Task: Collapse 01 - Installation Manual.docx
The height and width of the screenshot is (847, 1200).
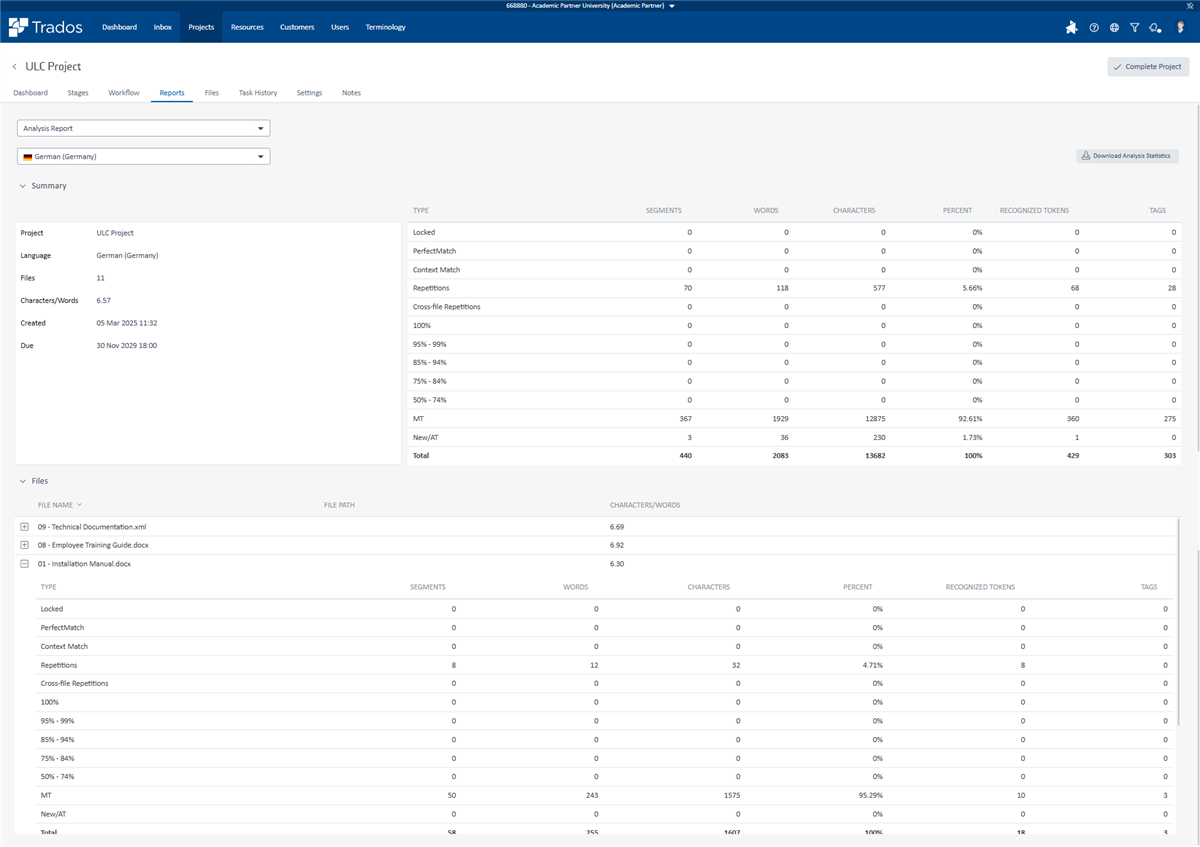Action: [x=23, y=563]
